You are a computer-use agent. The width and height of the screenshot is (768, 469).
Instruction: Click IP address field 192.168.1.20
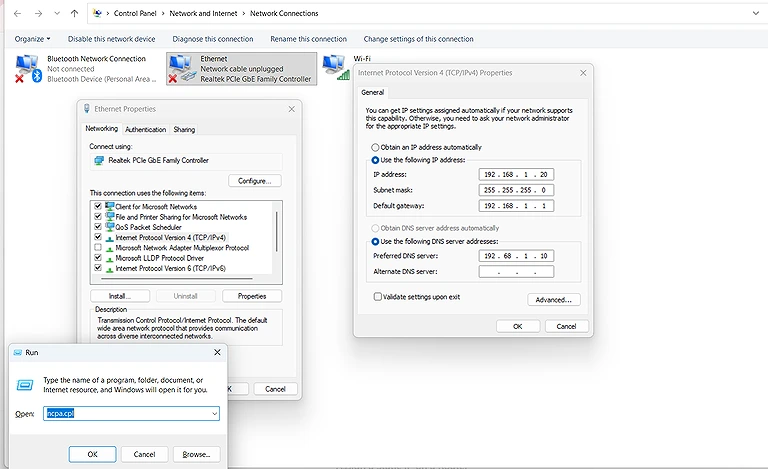pyautogui.click(x=516, y=174)
